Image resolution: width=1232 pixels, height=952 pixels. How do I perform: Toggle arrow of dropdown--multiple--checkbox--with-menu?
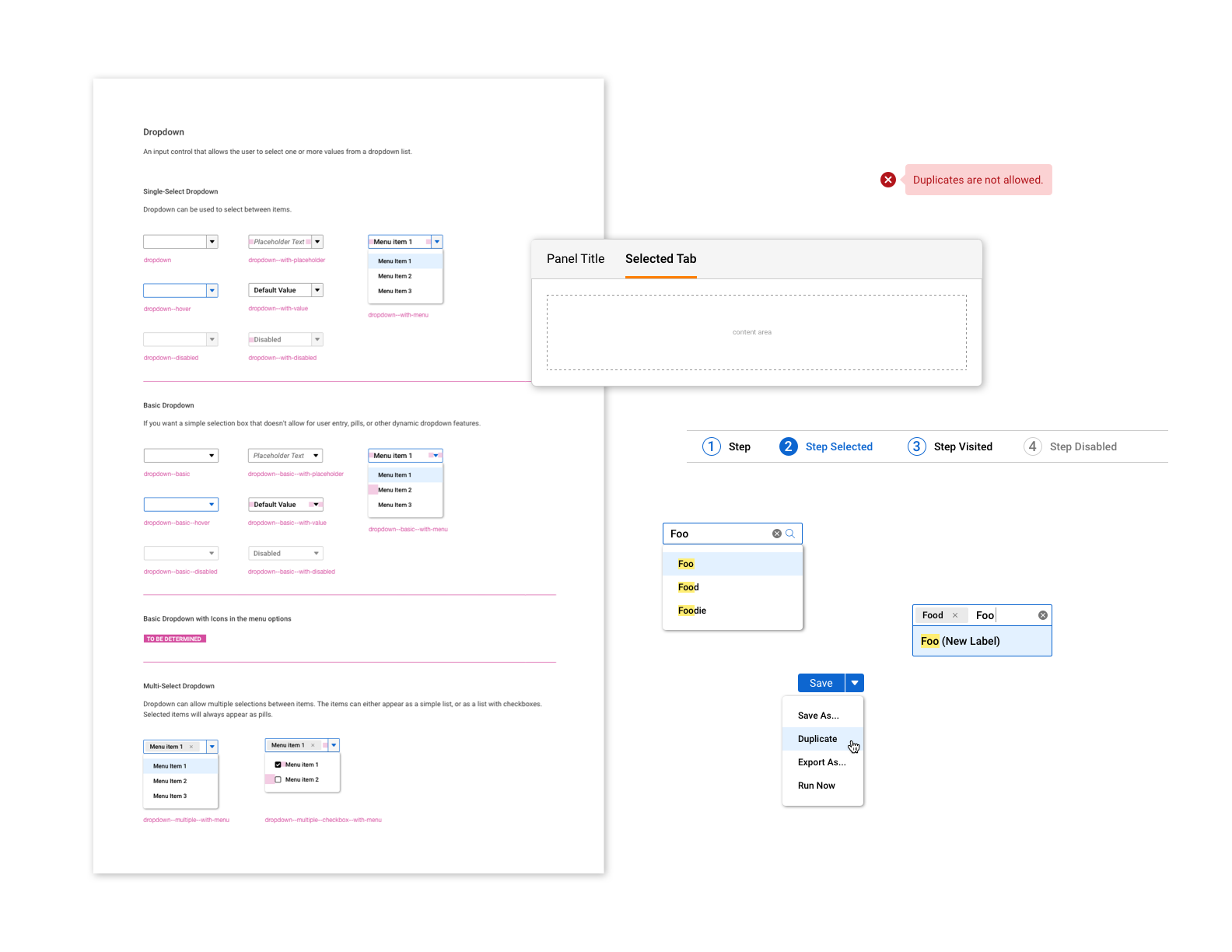tap(334, 745)
